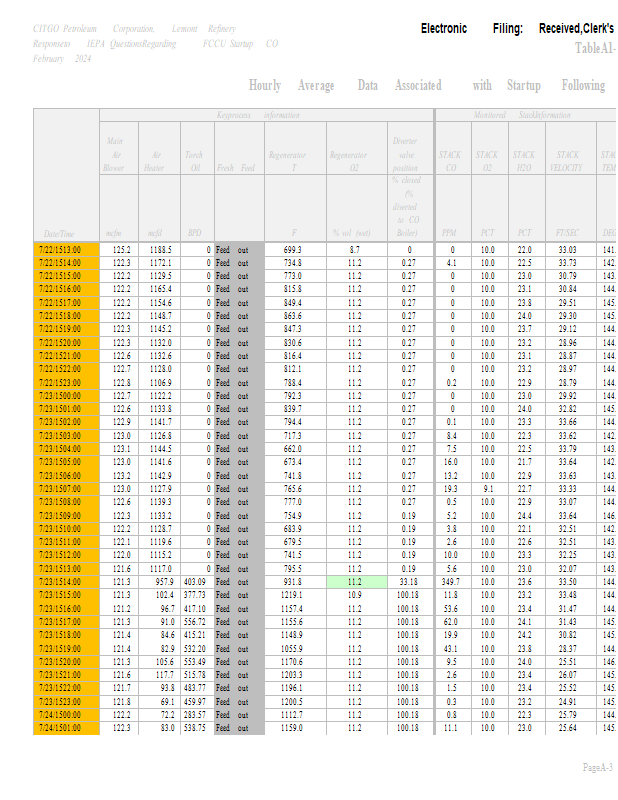The width and height of the screenshot is (618, 800).
Task: Click the 'Regenerator T' column header
Action: tap(287, 161)
